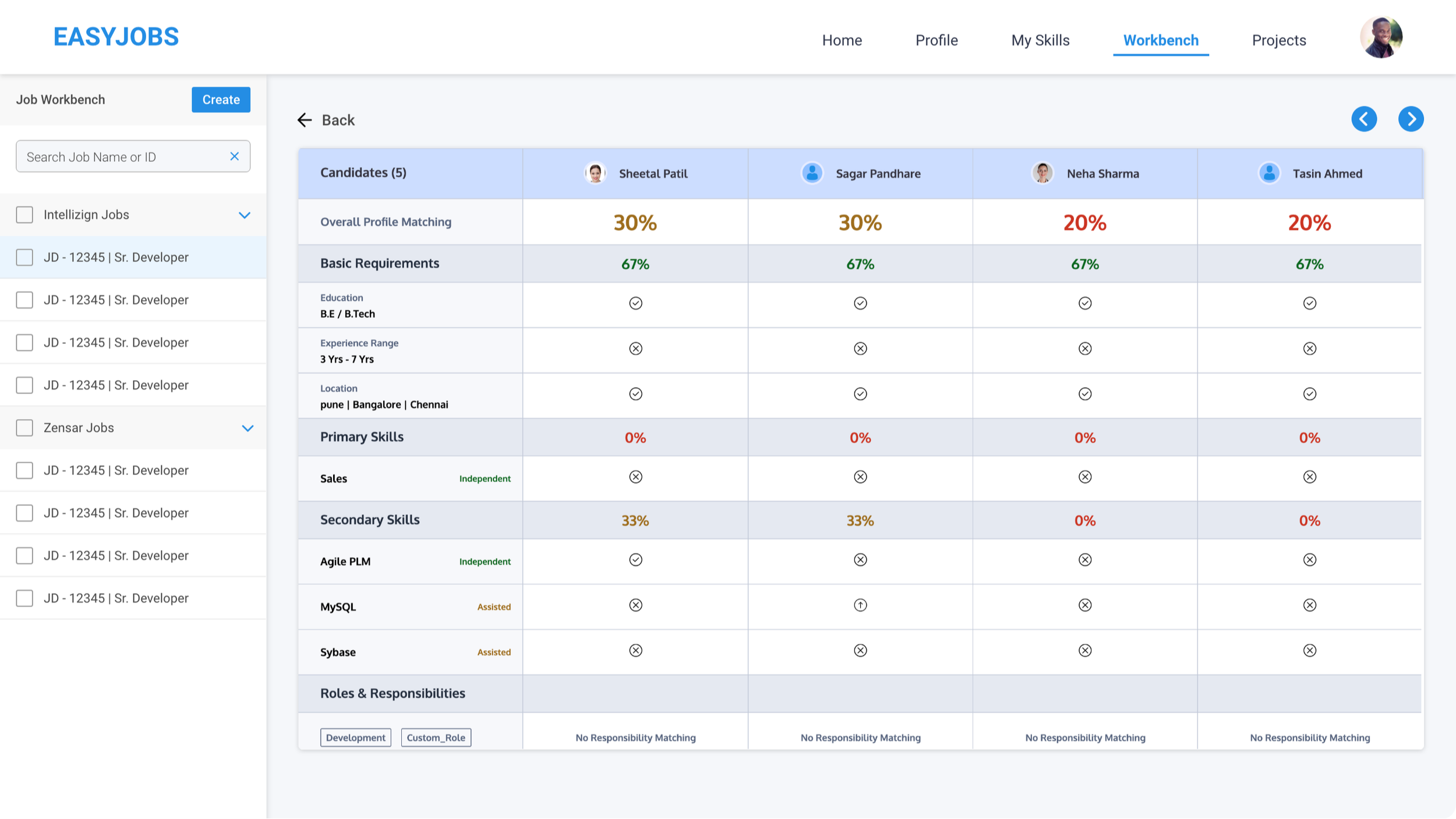Tick the highlighted JD - 12345 job checkbox
Image resolution: width=1456 pixels, height=819 pixels.
click(x=24, y=257)
